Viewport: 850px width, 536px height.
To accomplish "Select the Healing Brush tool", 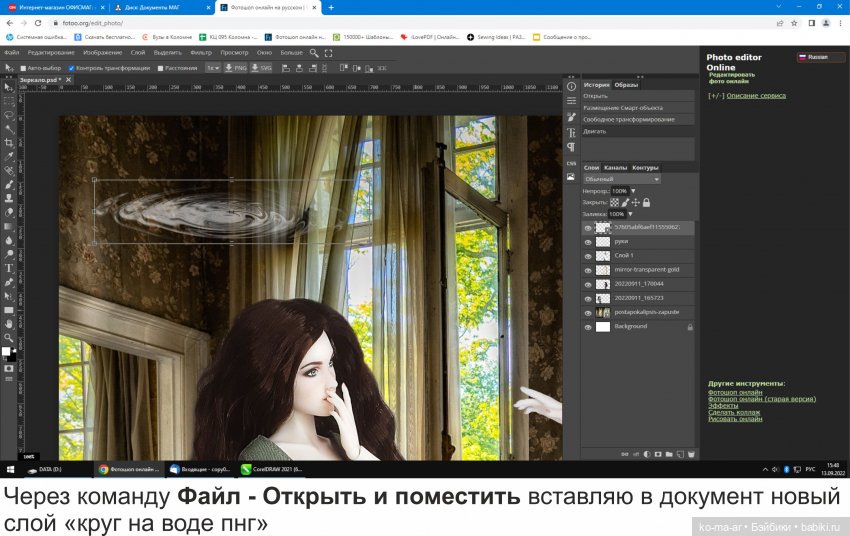I will tap(9, 171).
